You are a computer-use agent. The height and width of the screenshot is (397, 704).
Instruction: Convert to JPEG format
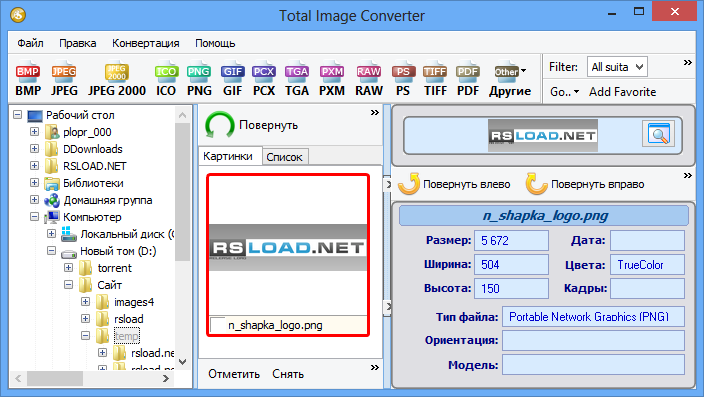pyautogui.click(x=64, y=80)
